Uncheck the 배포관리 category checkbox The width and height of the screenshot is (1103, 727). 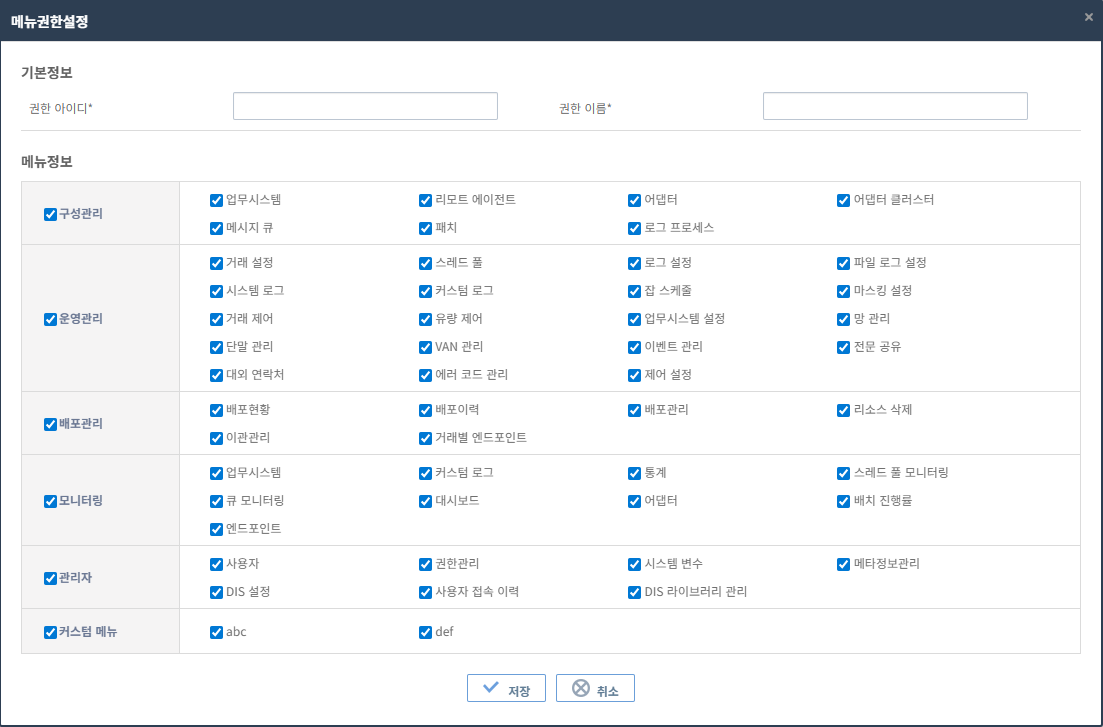[x=50, y=424]
